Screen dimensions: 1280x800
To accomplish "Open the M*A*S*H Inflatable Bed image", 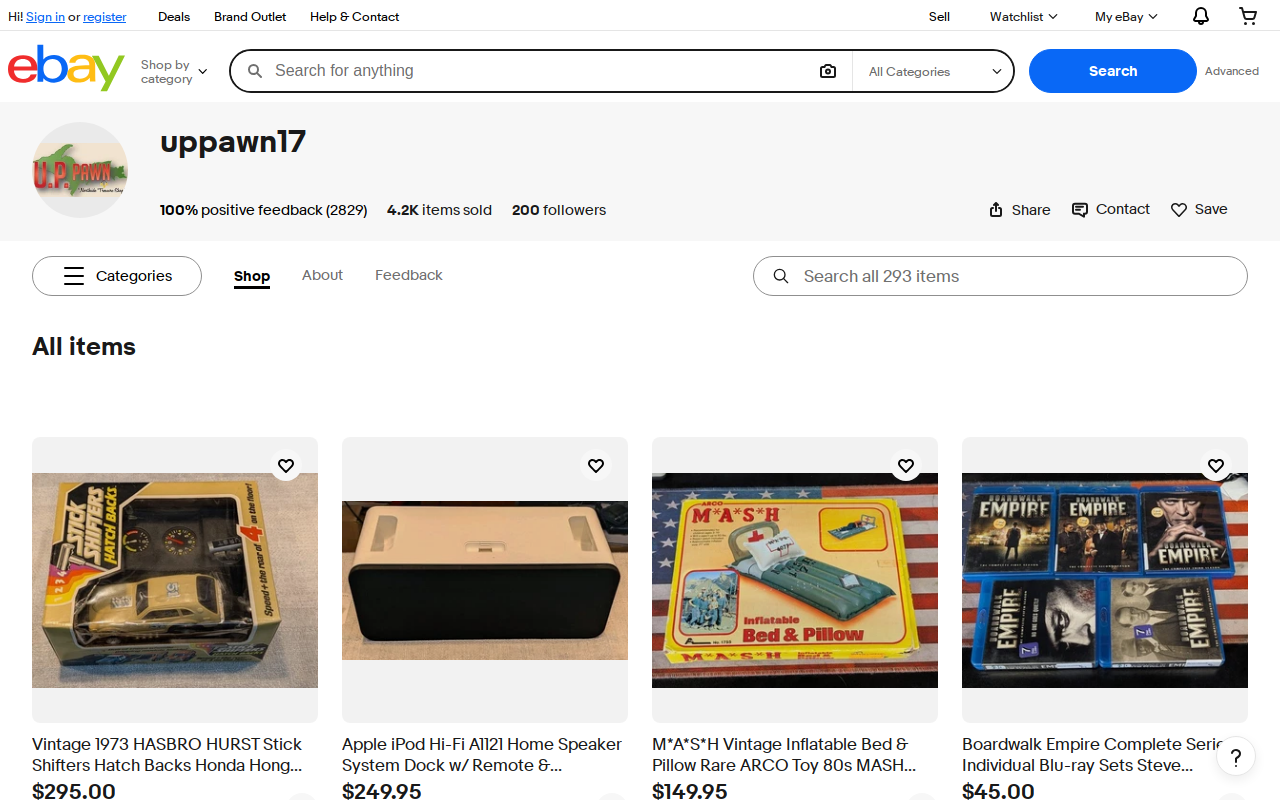I will point(795,580).
